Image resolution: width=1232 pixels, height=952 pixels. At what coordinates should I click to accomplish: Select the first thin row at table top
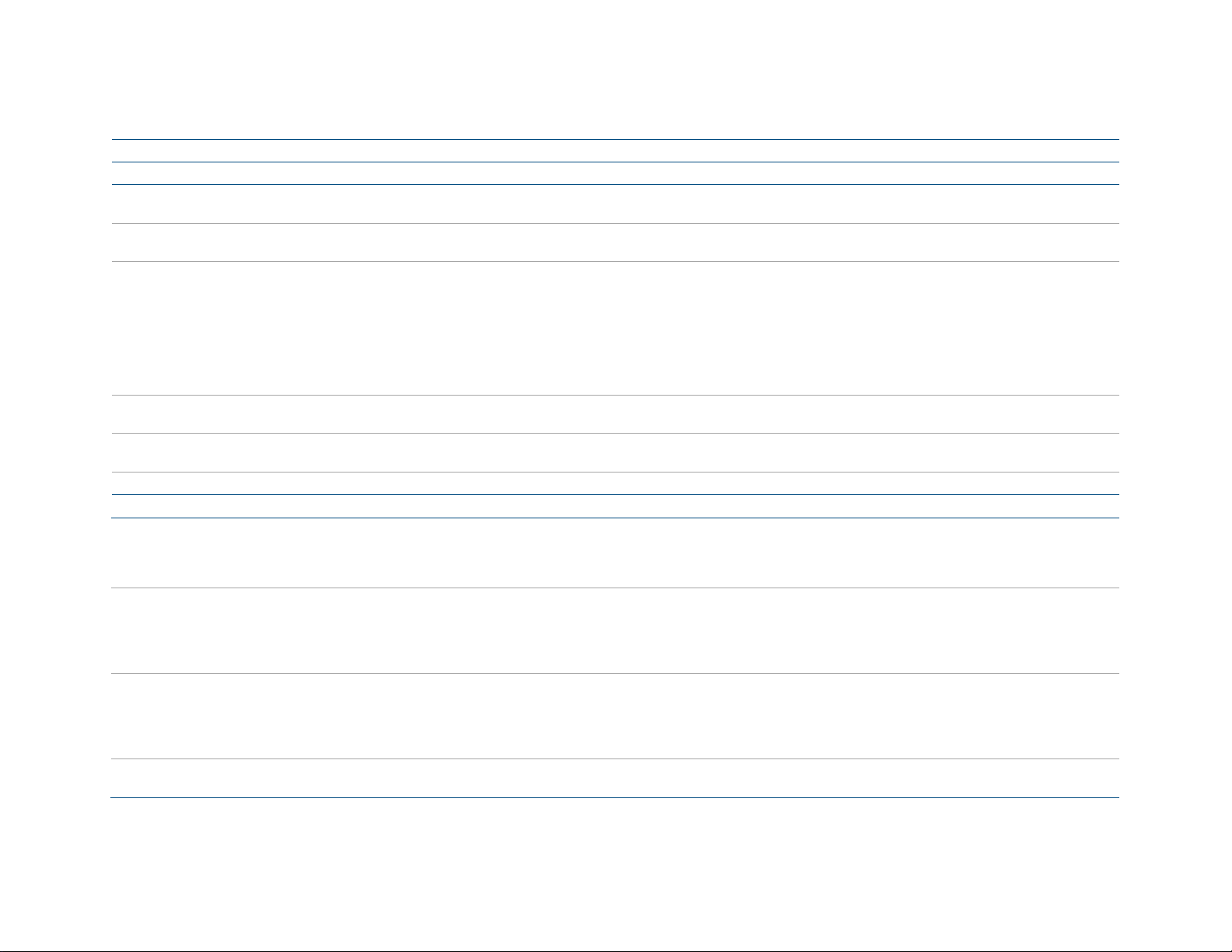615,151
